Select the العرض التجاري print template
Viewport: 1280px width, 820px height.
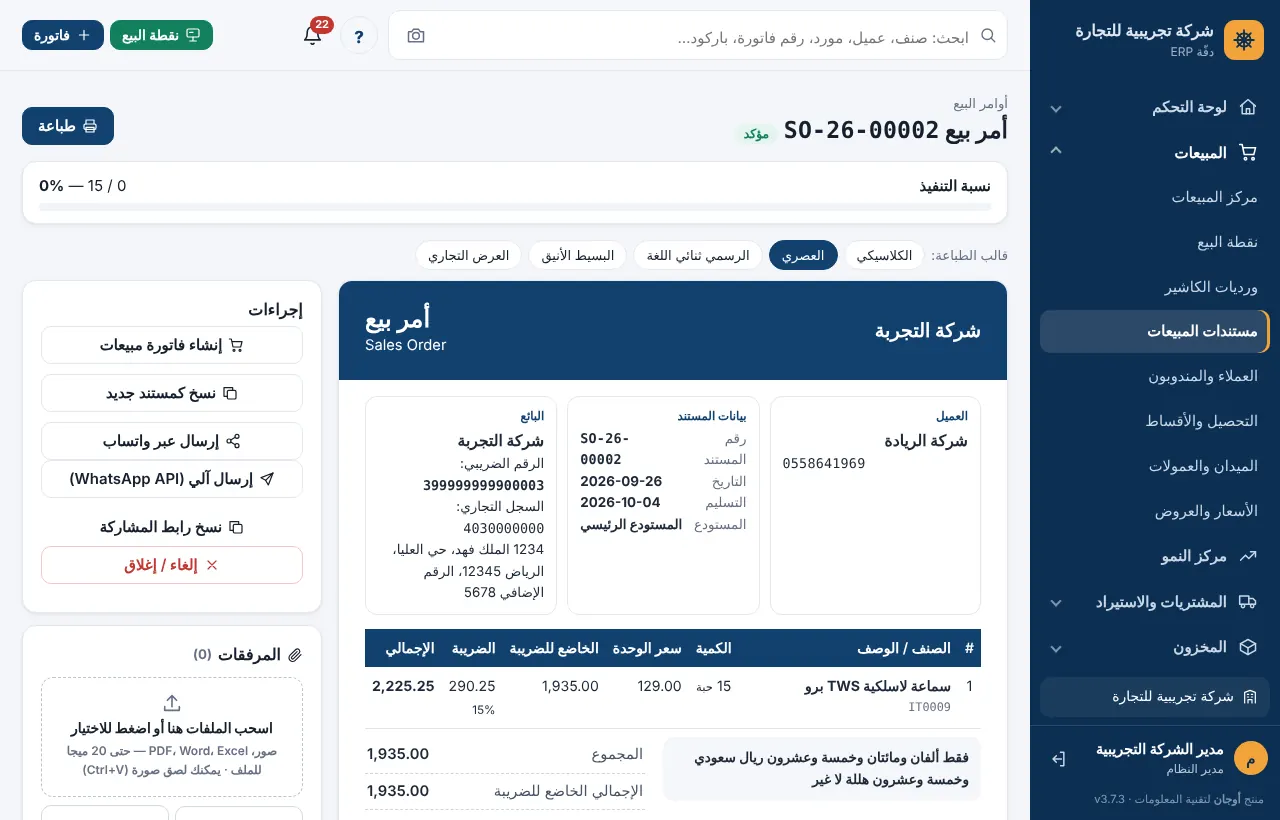469,255
